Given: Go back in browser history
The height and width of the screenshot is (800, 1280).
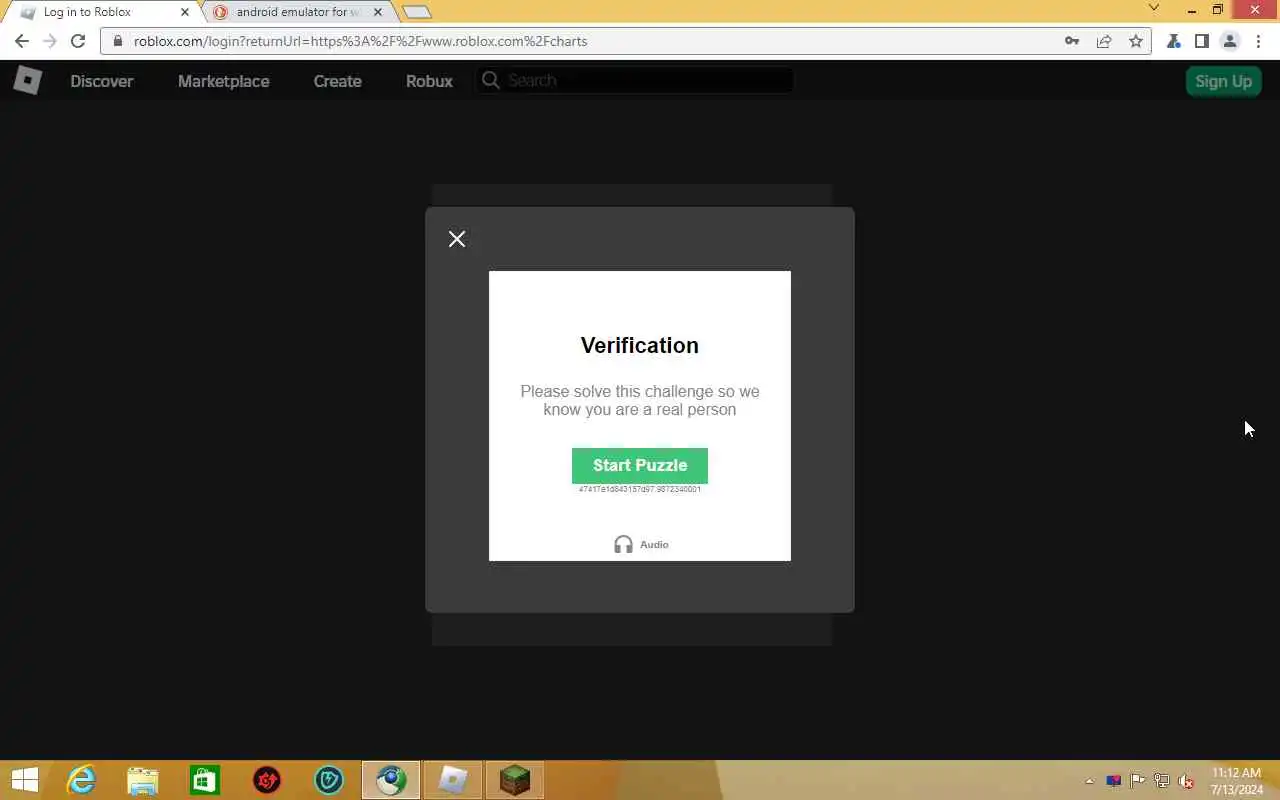Looking at the screenshot, I should [22, 41].
